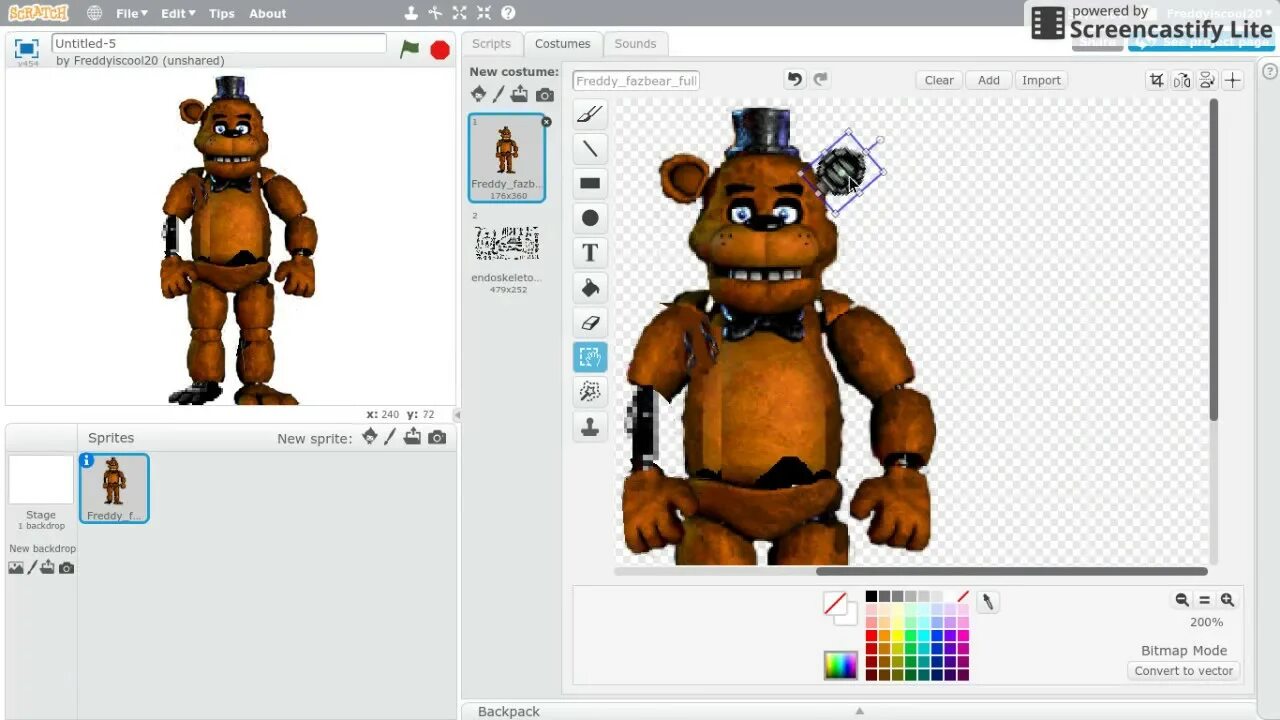This screenshot has height=720, width=1280.
Task: Choose backdrop from library
Action: 16,567
